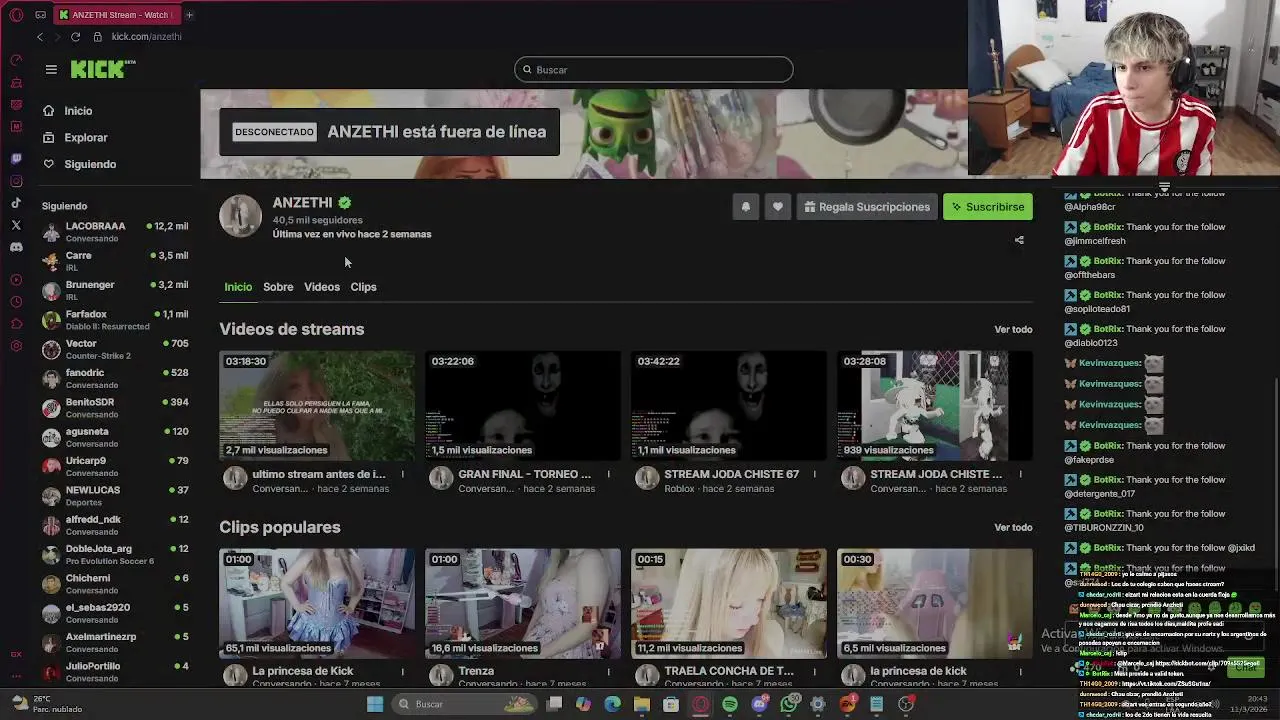Open the Windows Start menu
The image size is (1280, 720).
pyautogui.click(x=375, y=704)
